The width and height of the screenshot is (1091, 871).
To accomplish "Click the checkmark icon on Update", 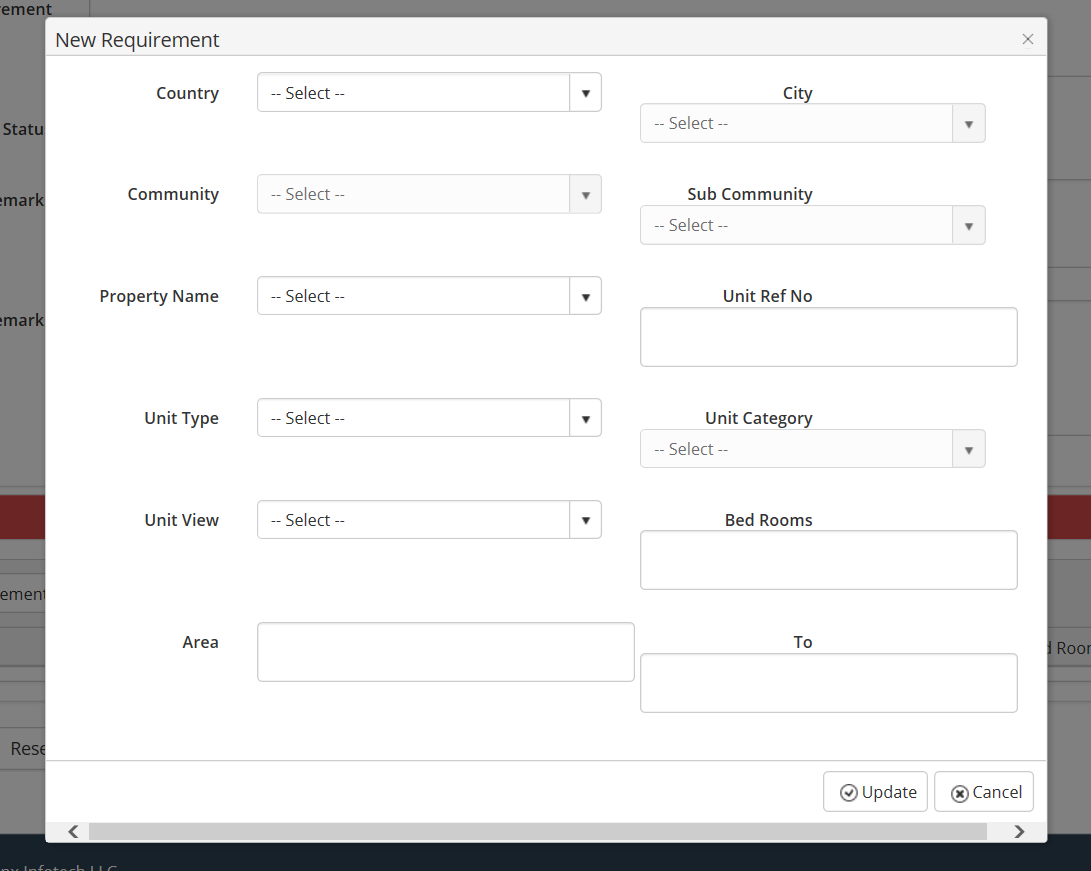I will pyautogui.click(x=849, y=793).
